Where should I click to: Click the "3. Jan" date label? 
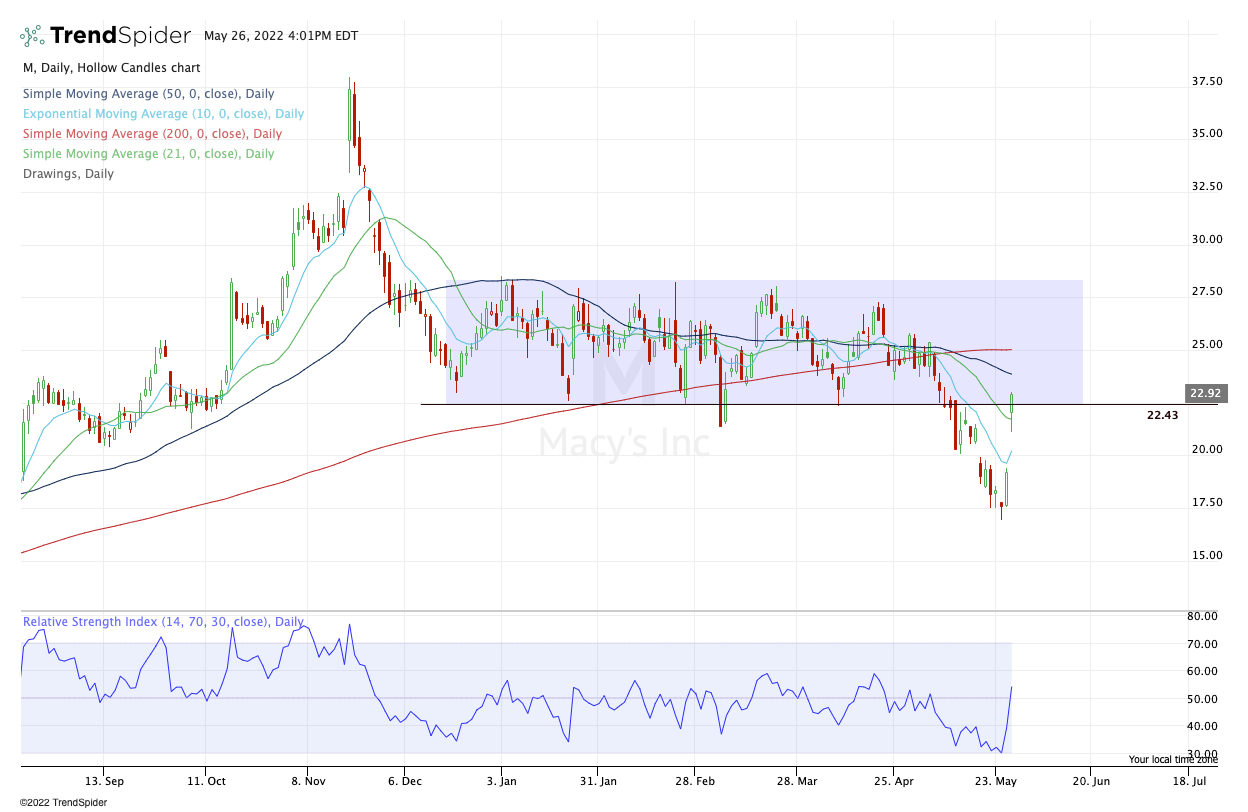[501, 780]
